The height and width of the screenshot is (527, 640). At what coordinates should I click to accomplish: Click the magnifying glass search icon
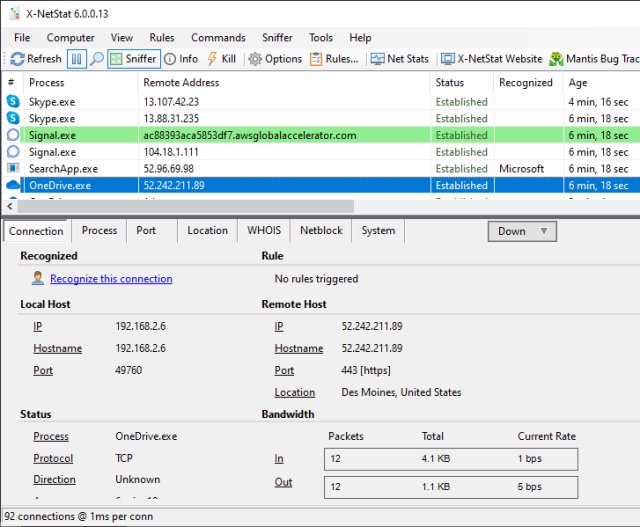pyautogui.click(x=97, y=59)
